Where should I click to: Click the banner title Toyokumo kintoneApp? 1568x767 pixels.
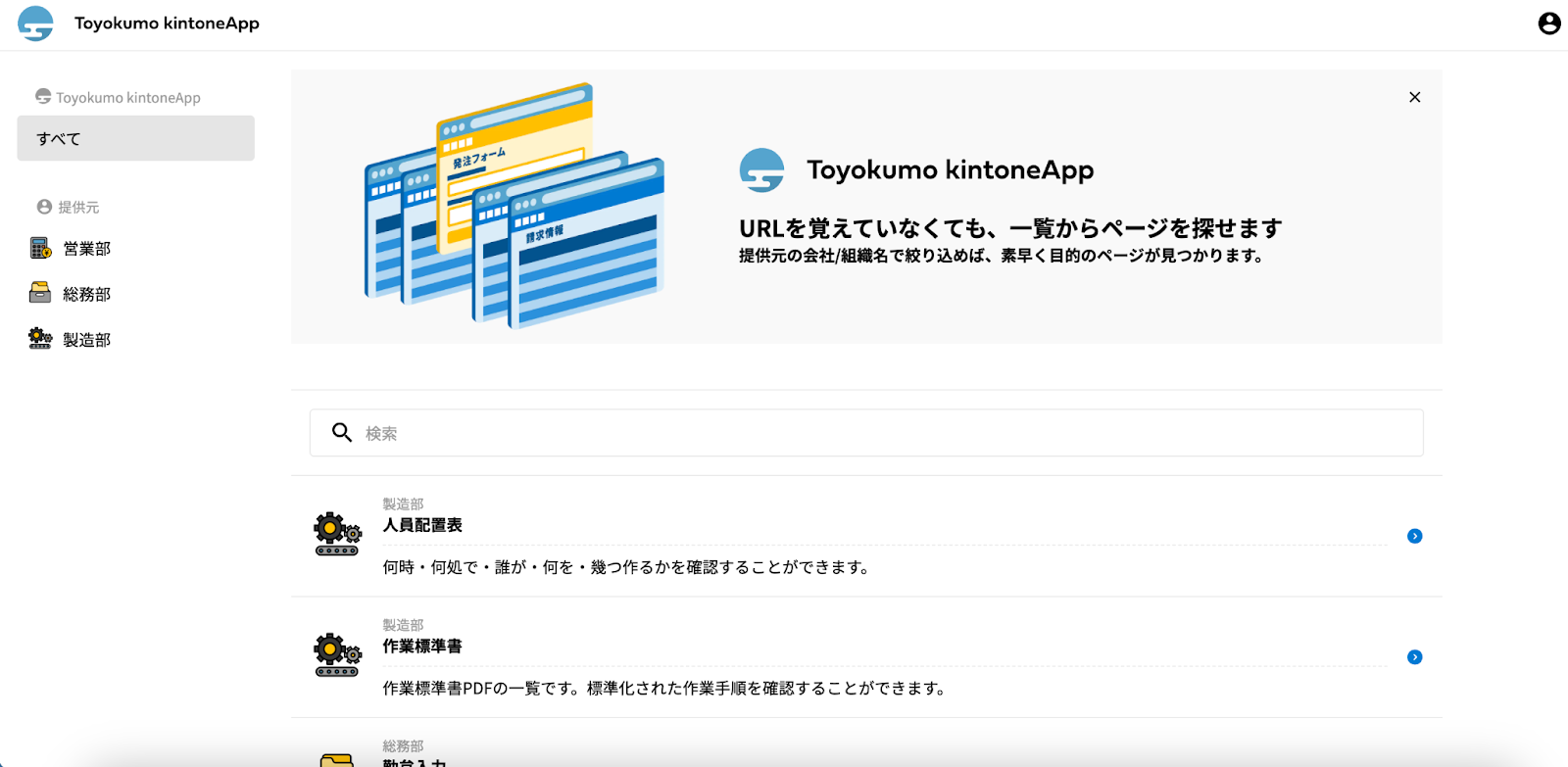(x=950, y=170)
